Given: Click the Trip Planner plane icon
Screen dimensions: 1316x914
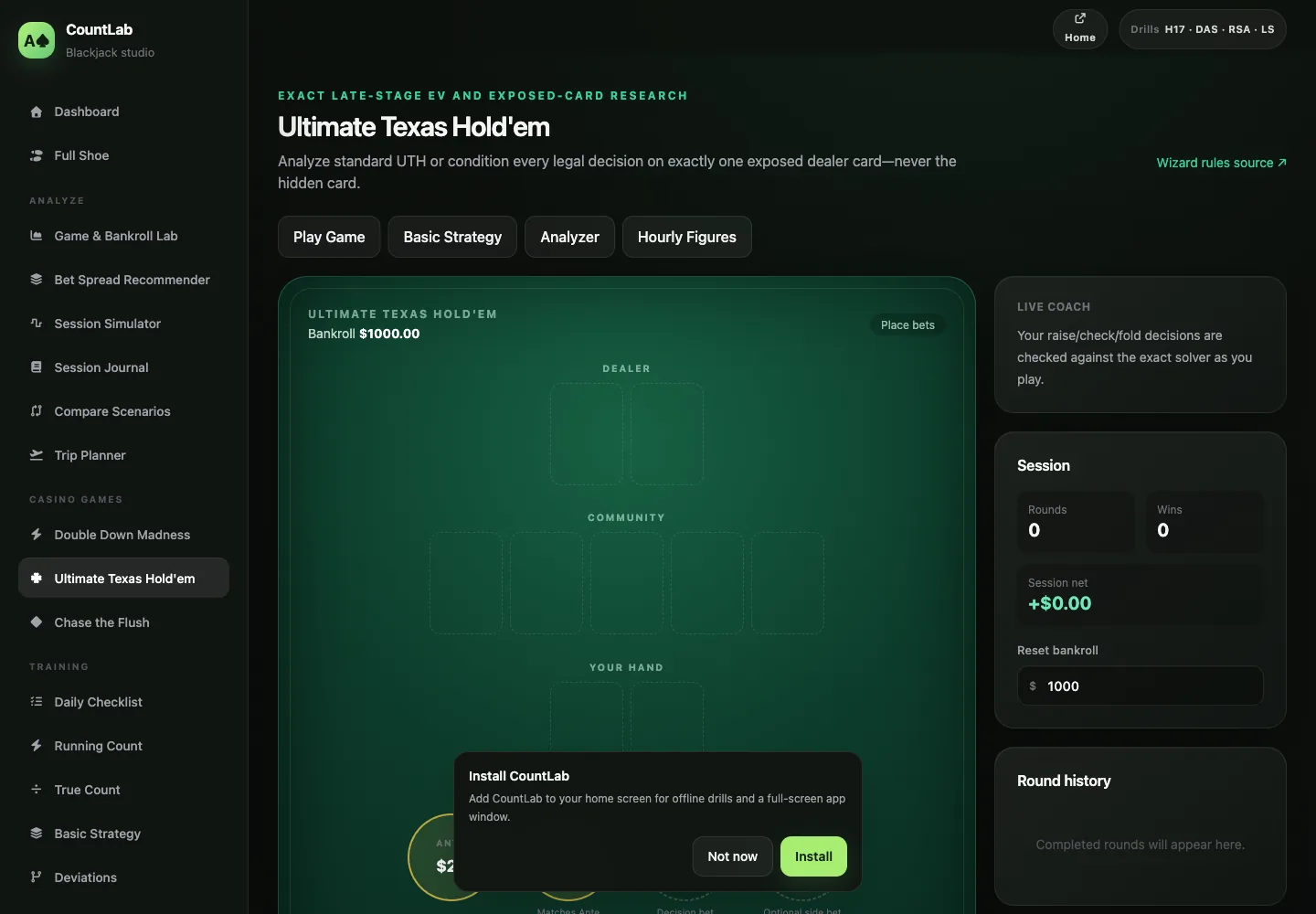Looking at the screenshot, I should click(37, 455).
